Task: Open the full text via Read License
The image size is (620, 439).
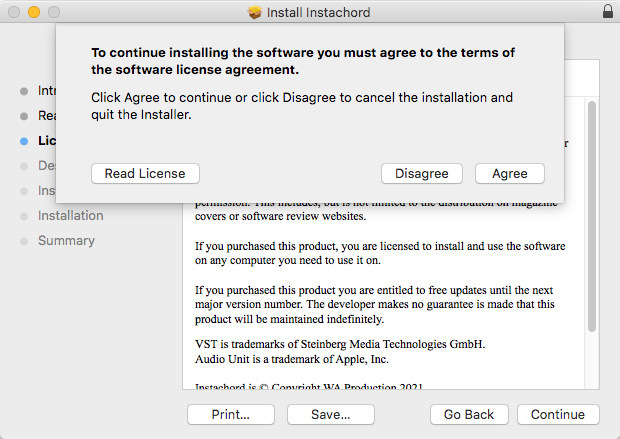Action: 145,173
